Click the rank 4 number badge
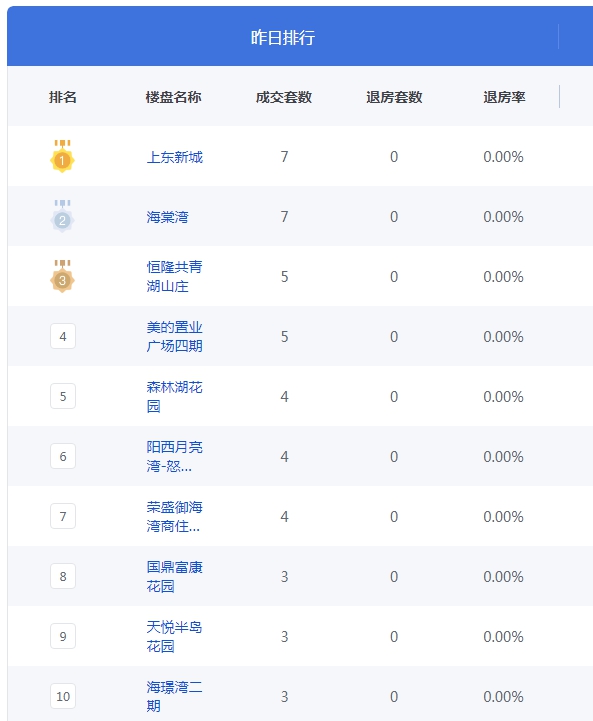Screen dimensions: 593x721 63,336
